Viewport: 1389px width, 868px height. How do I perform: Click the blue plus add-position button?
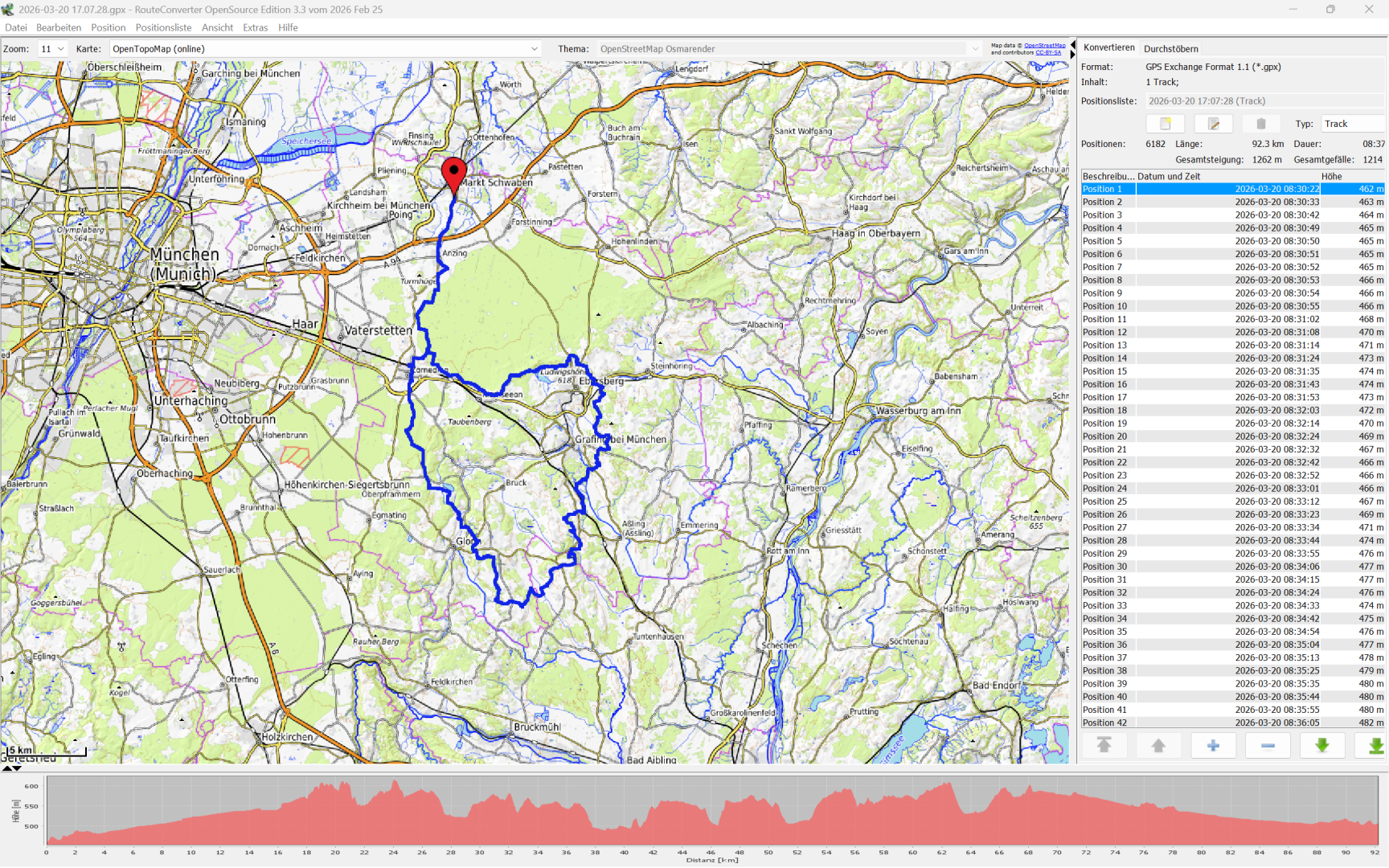pyautogui.click(x=1213, y=746)
